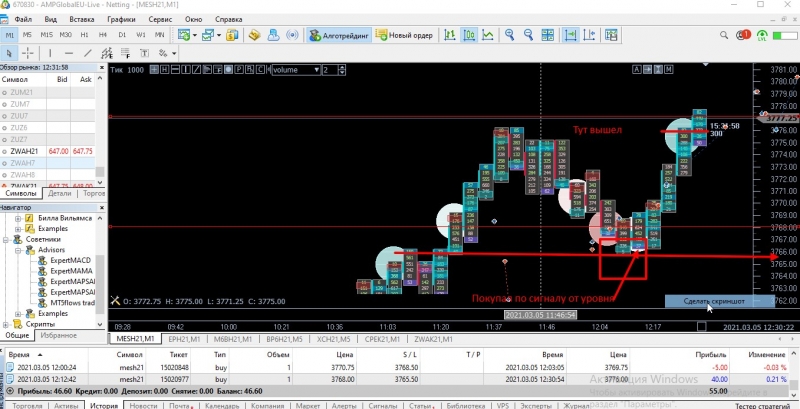Select the horizontal line drawing tool
The image size is (800, 409).
(x=69, y=53)
